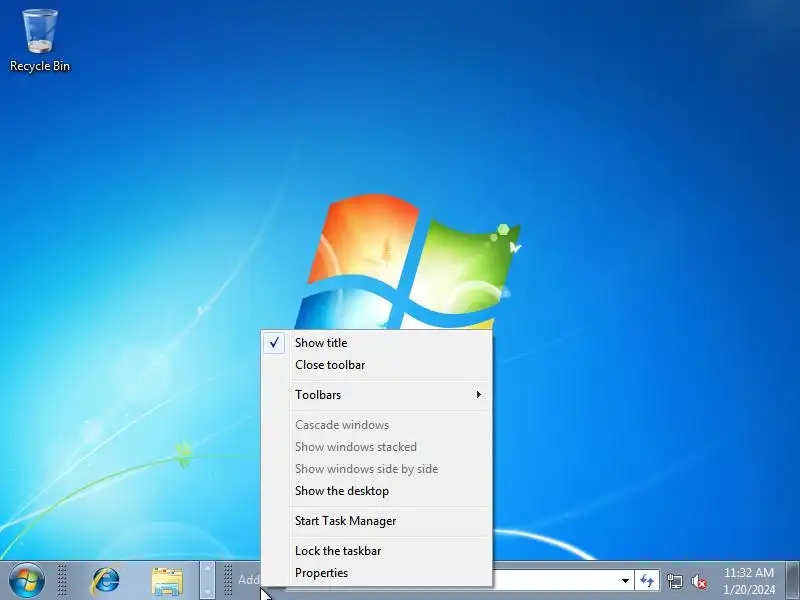Click the date 1/20/2024 in the tray
Screen dimensions: 800x600
click(748, 590)
